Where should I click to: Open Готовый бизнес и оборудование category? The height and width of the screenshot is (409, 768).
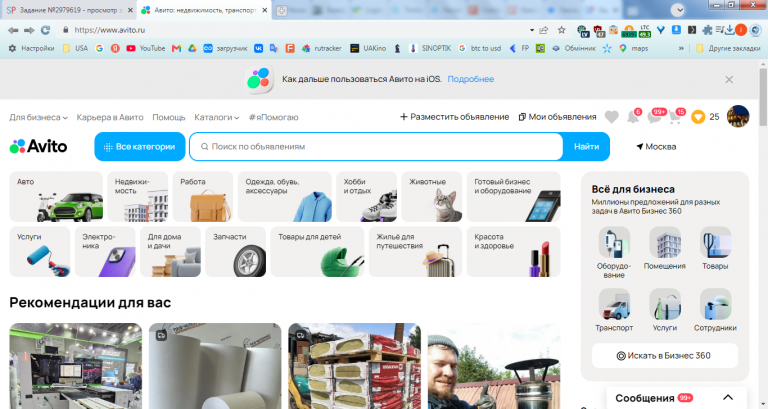pyautogui.click(x=513, y=196)
